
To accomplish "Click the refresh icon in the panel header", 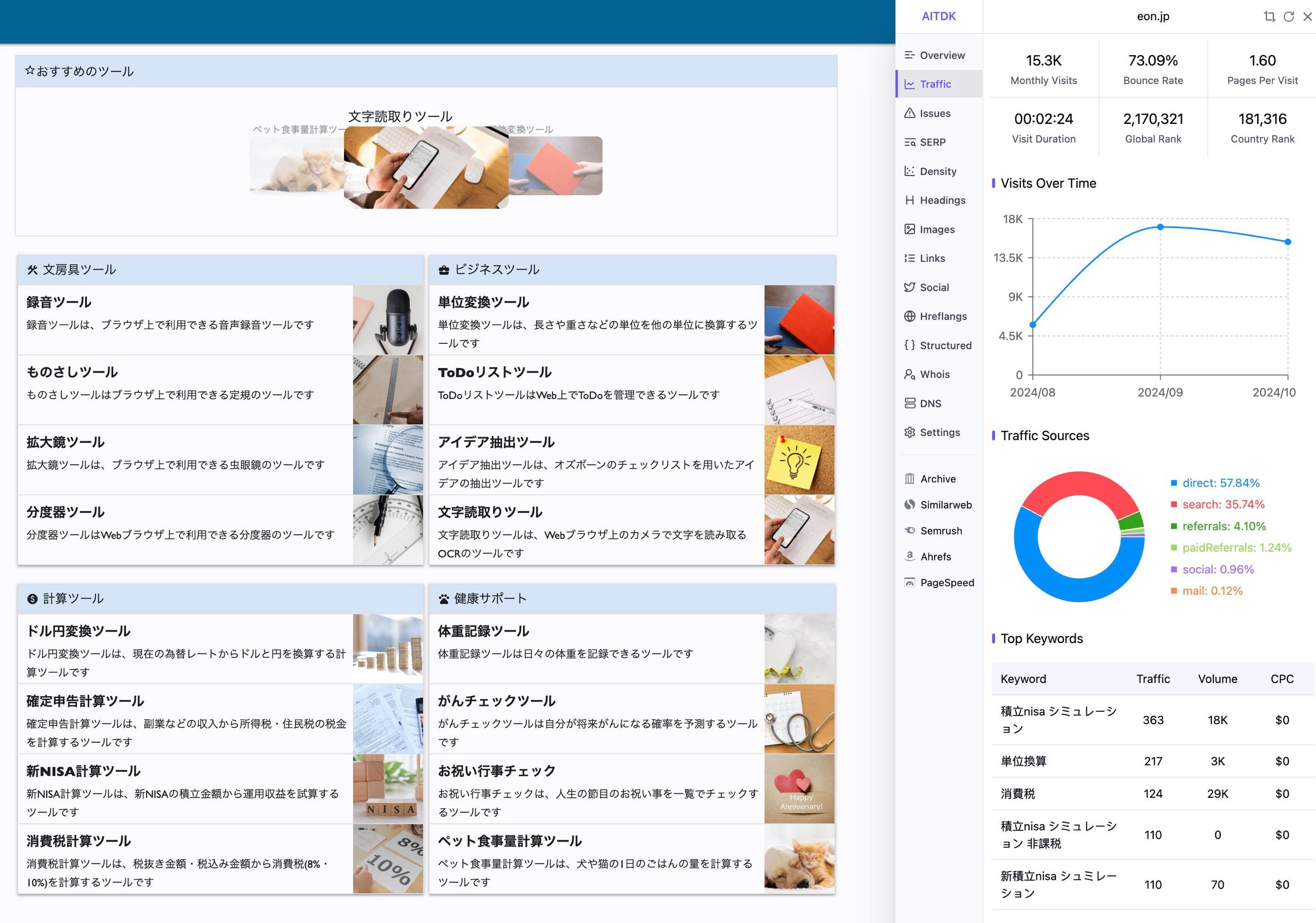I will (1289, 16).
